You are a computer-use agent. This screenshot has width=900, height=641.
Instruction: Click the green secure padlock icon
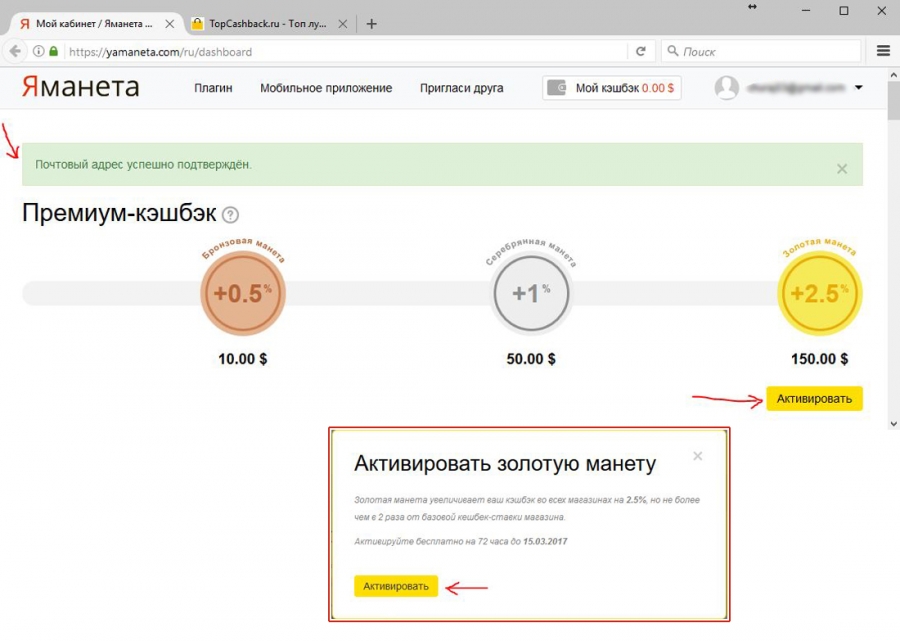pos(53,52)
